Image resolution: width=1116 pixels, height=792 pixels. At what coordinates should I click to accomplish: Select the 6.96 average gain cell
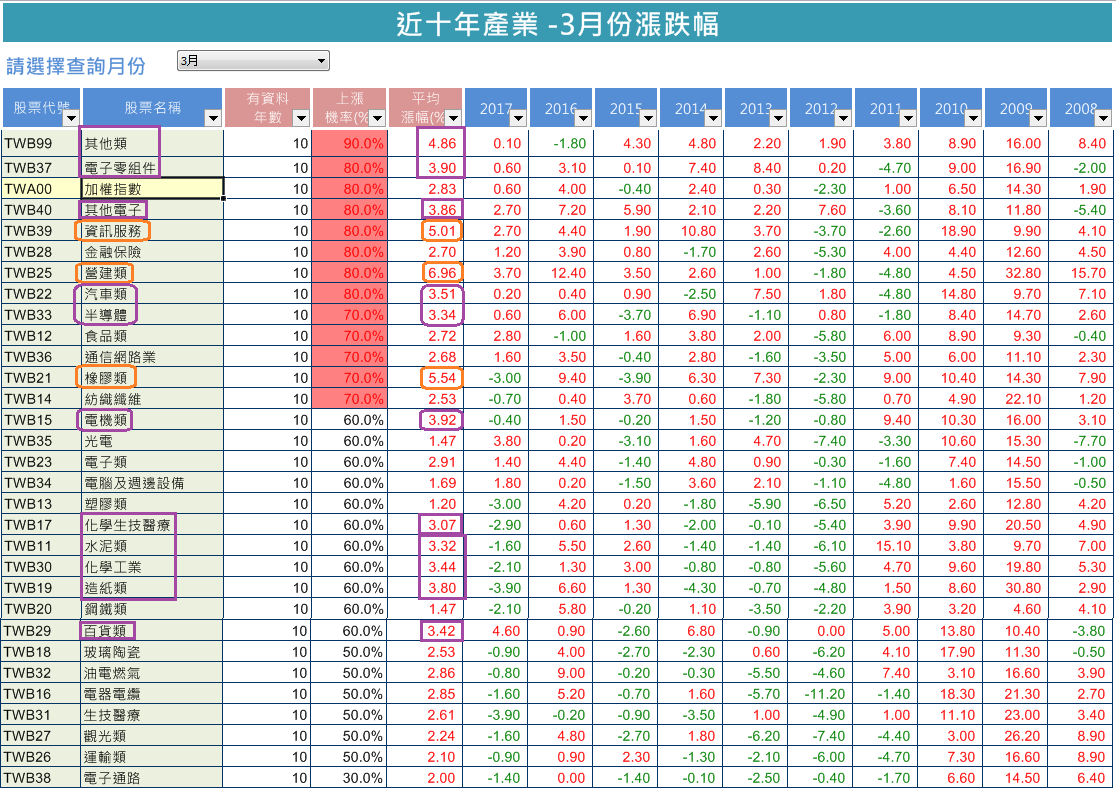pyautogui.click(x=445, y=272)
